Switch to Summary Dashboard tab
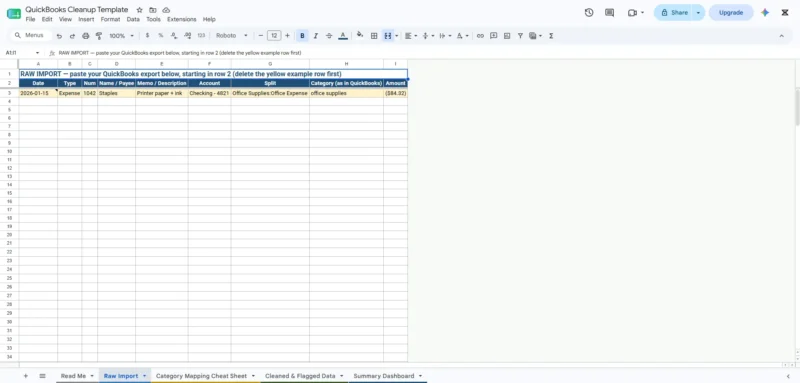800x383 pixels. 384,376
